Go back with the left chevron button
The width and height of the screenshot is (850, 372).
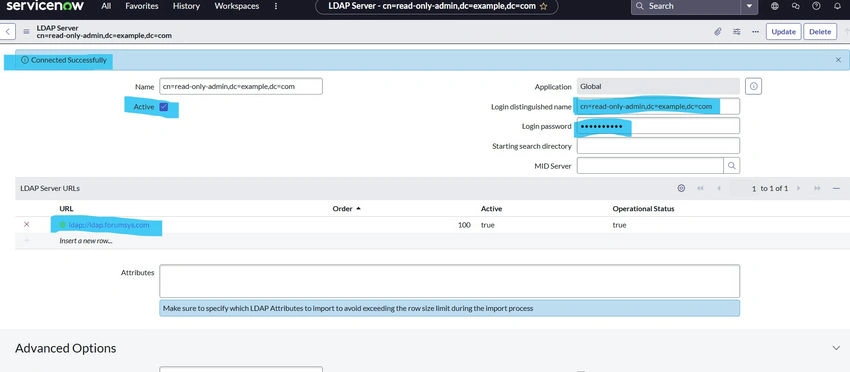7,31
